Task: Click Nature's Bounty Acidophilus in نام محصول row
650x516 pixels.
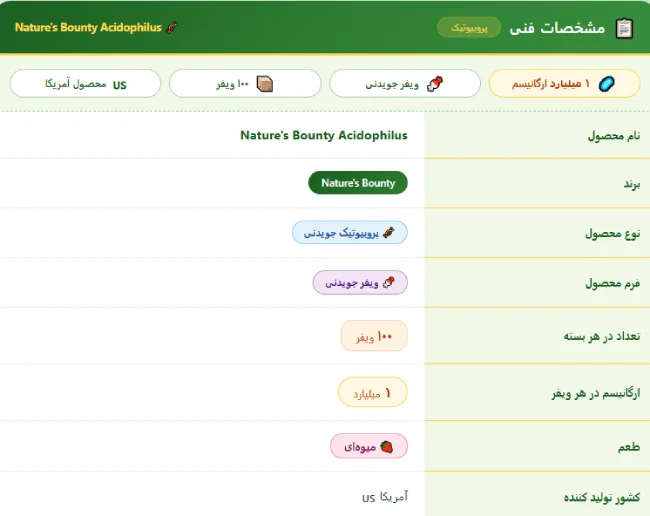Action: 324,136
